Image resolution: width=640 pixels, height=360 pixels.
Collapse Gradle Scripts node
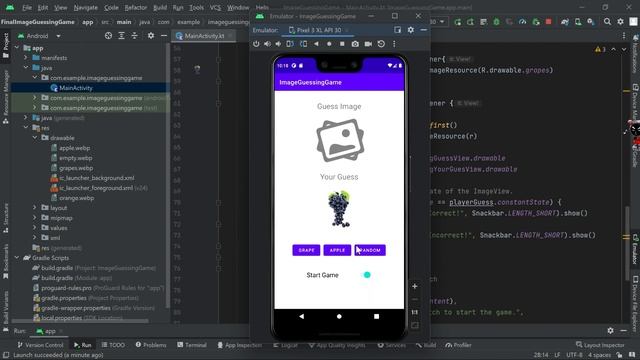click(17, 258)
